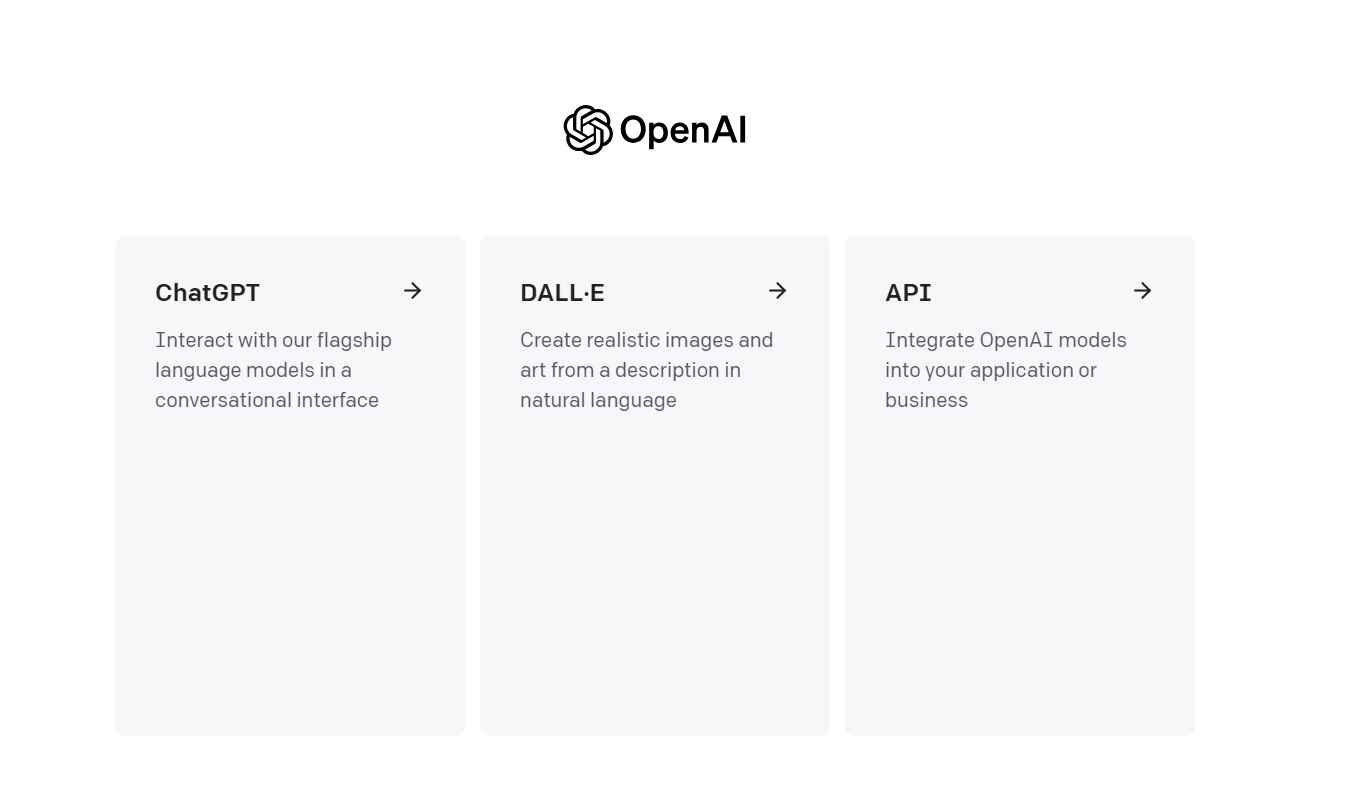Click the arrow icon on API card

click(x=1143, y=291)
